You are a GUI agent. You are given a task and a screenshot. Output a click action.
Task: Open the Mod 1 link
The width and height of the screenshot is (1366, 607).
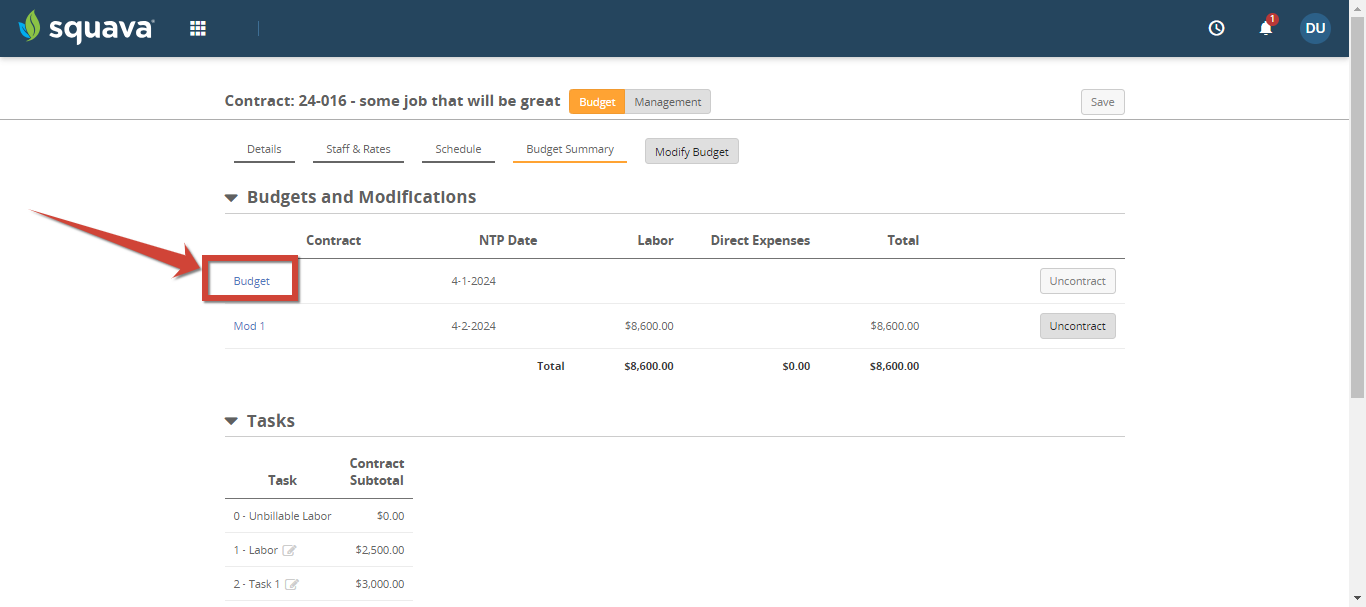[249, 326]
